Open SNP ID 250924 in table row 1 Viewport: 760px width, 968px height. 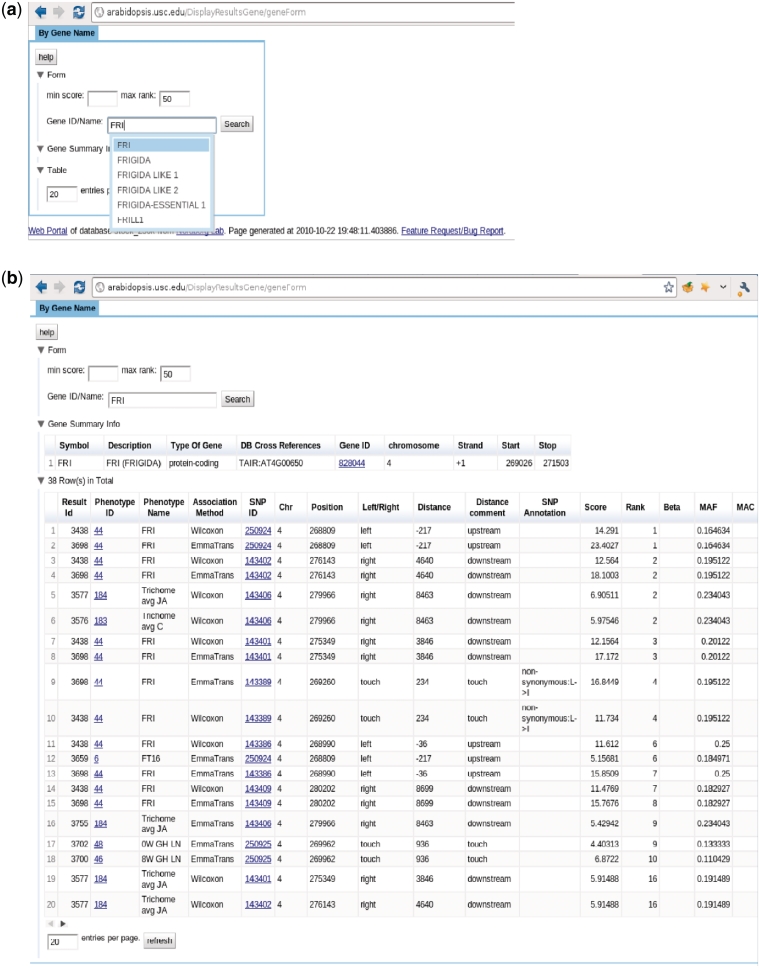258,530
